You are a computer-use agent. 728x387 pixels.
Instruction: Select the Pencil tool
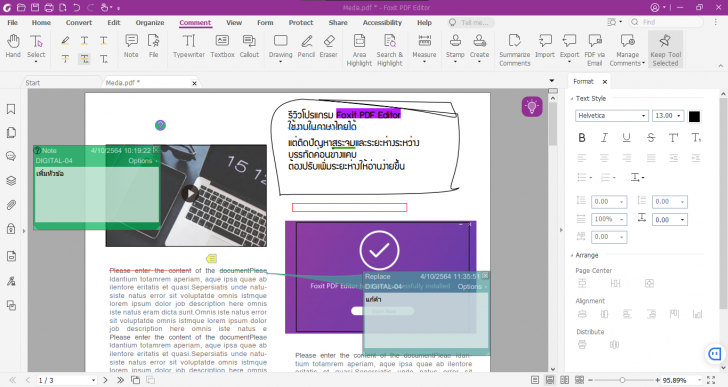pos(306,46)
